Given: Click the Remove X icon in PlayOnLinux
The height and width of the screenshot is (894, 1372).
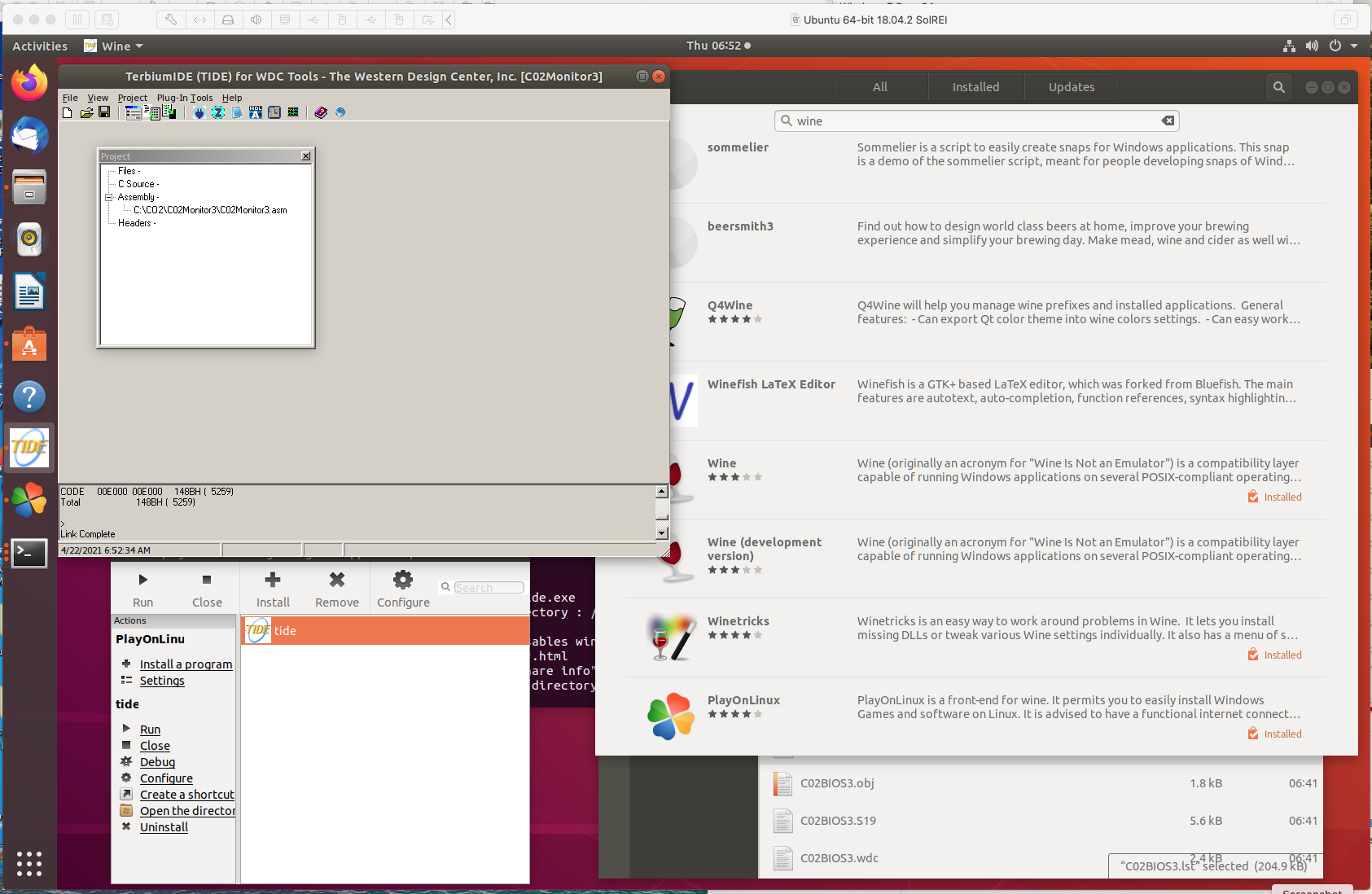Looking at the screenshot, I should click(336, 589).
